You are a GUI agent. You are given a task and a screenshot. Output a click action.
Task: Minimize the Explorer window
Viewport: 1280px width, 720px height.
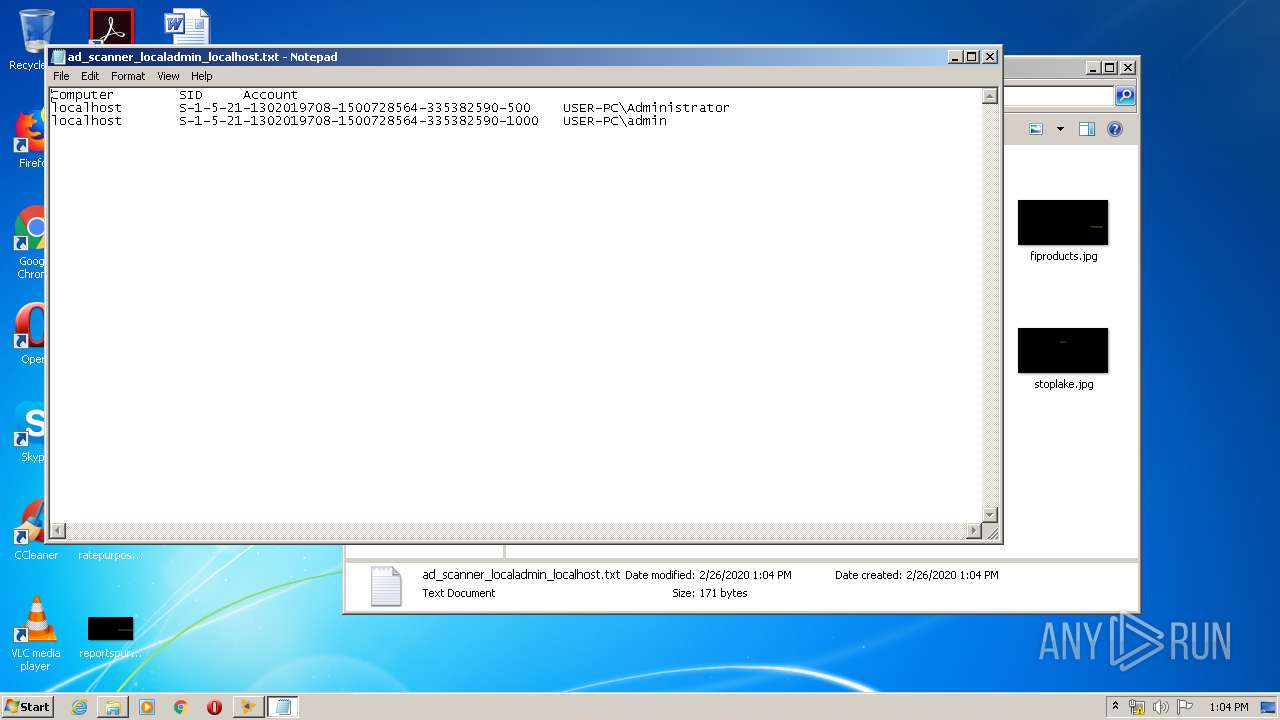click(1091, 68)
